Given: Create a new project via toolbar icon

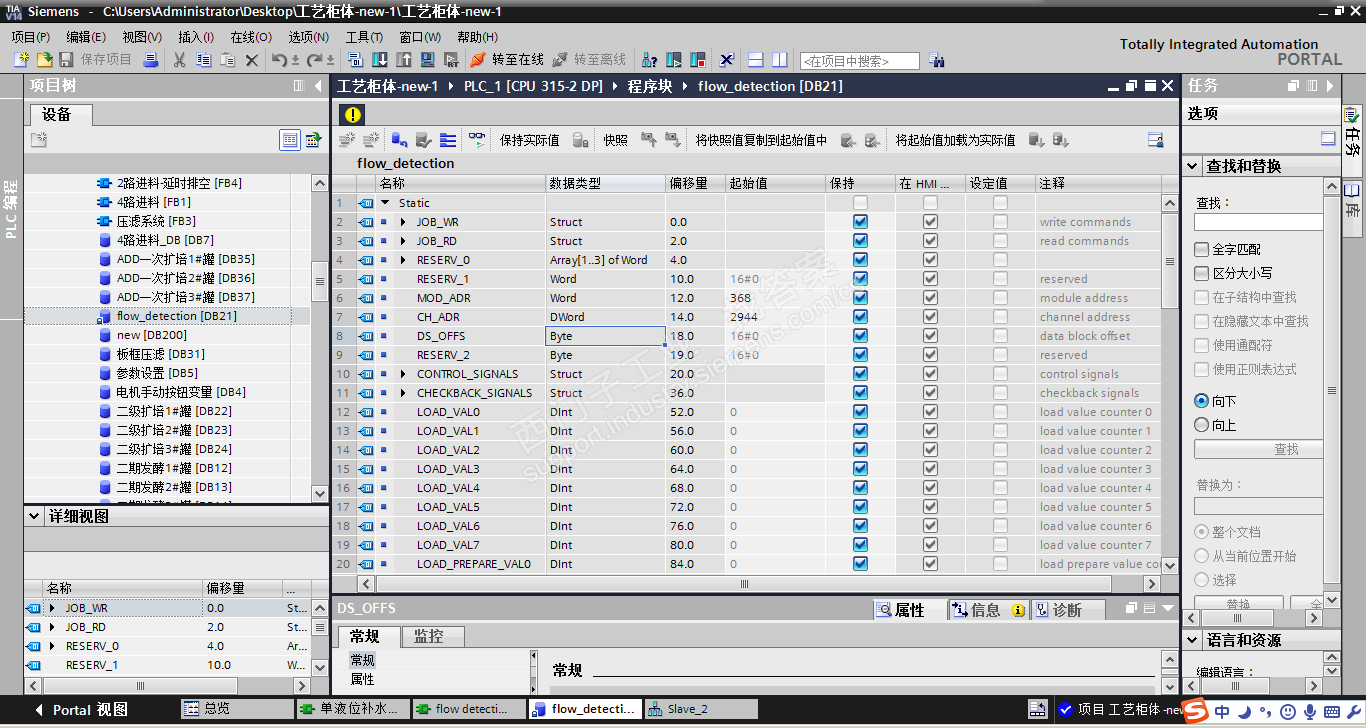Looking at the screenshot, I should pyautogui.click(x=20, y=60).
